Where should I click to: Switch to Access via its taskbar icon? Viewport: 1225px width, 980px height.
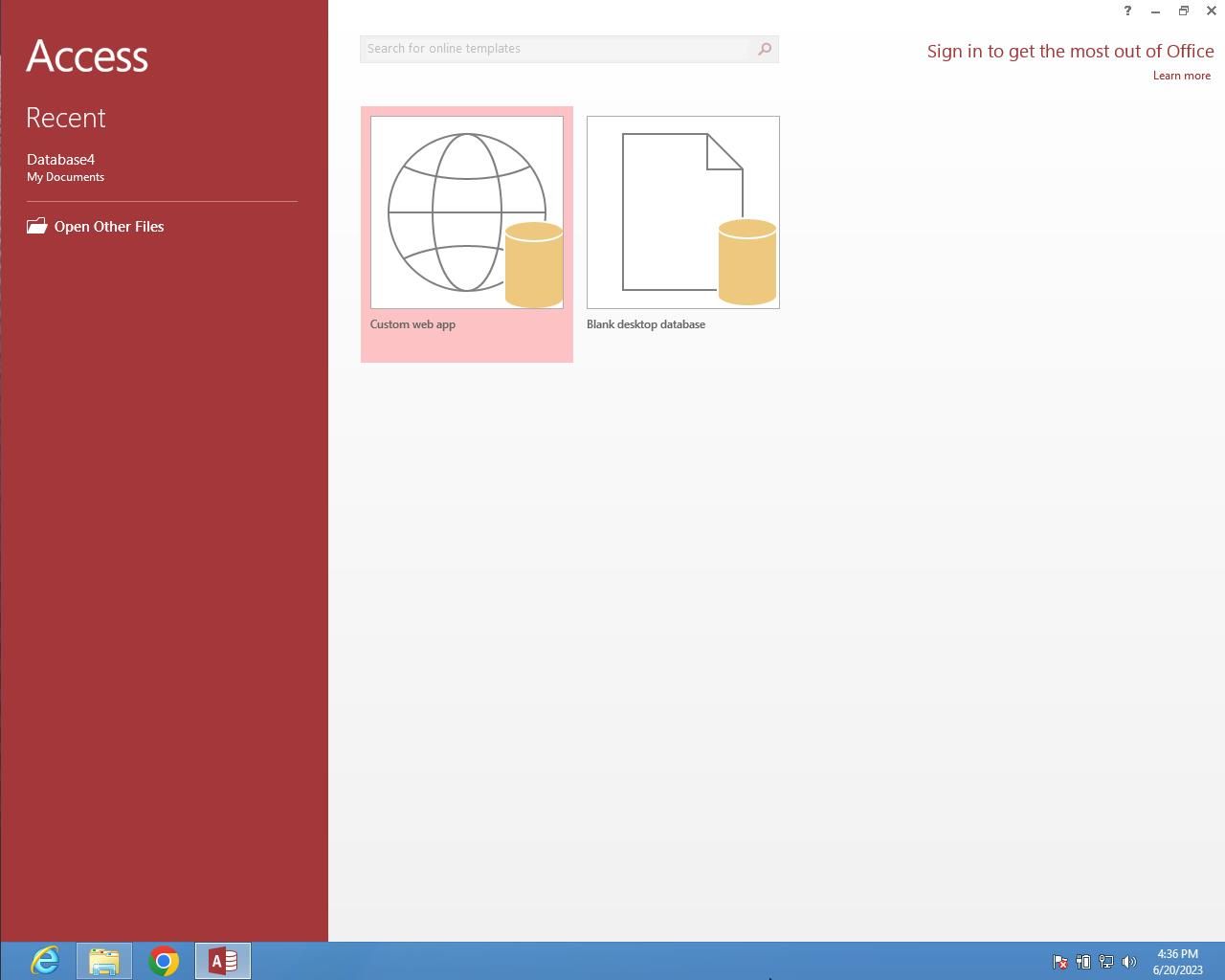pyautogui.click(x=223, y=961)
